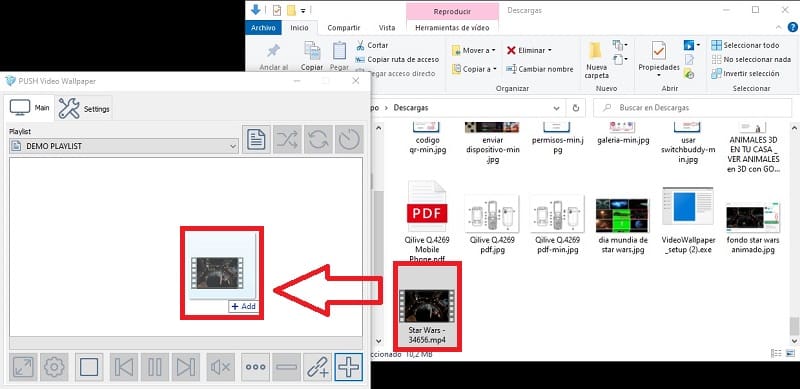This screenshot has height=389, width=800.
Task: Click the shuffle playlist icon
Action: (x=287, y=139)
